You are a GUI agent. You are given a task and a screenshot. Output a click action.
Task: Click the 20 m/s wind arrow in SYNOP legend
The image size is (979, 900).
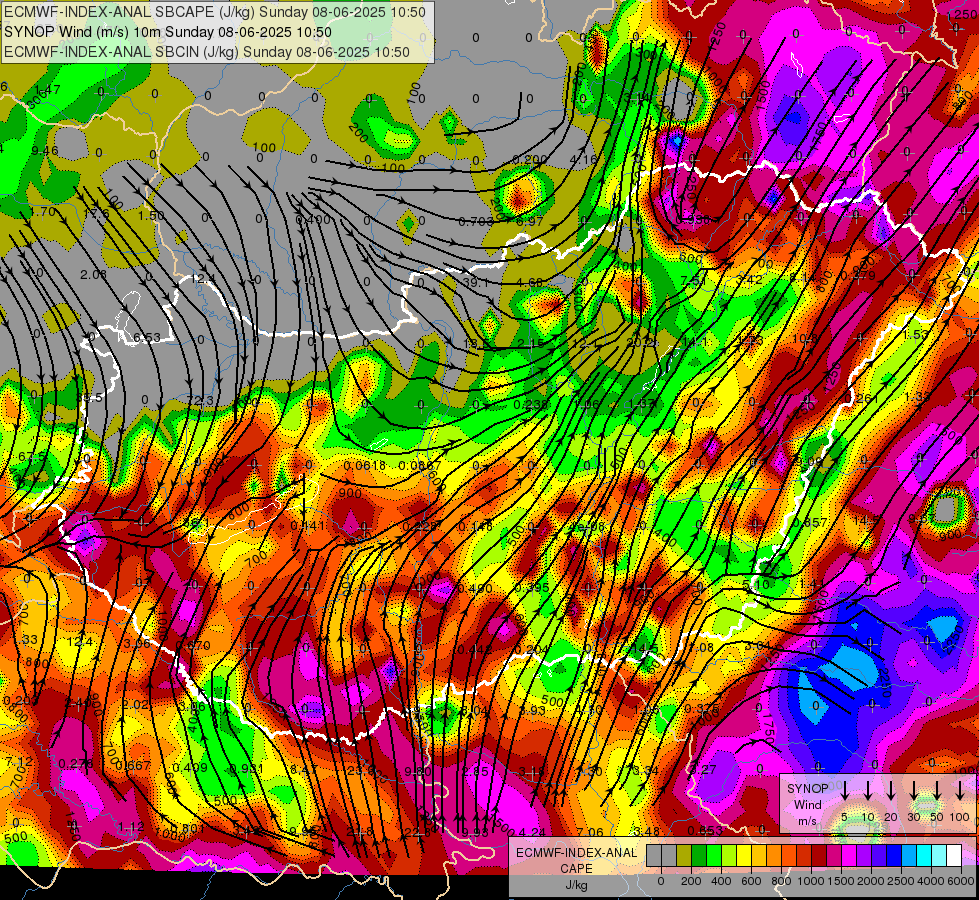[x=891, y=791]
